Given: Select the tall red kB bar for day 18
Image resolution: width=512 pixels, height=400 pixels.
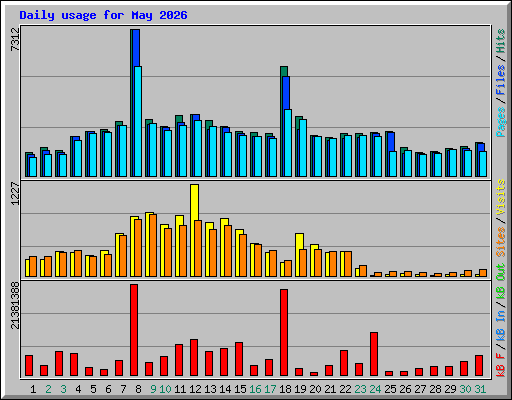Looking at the screenshot, I should tap(284, 333).
